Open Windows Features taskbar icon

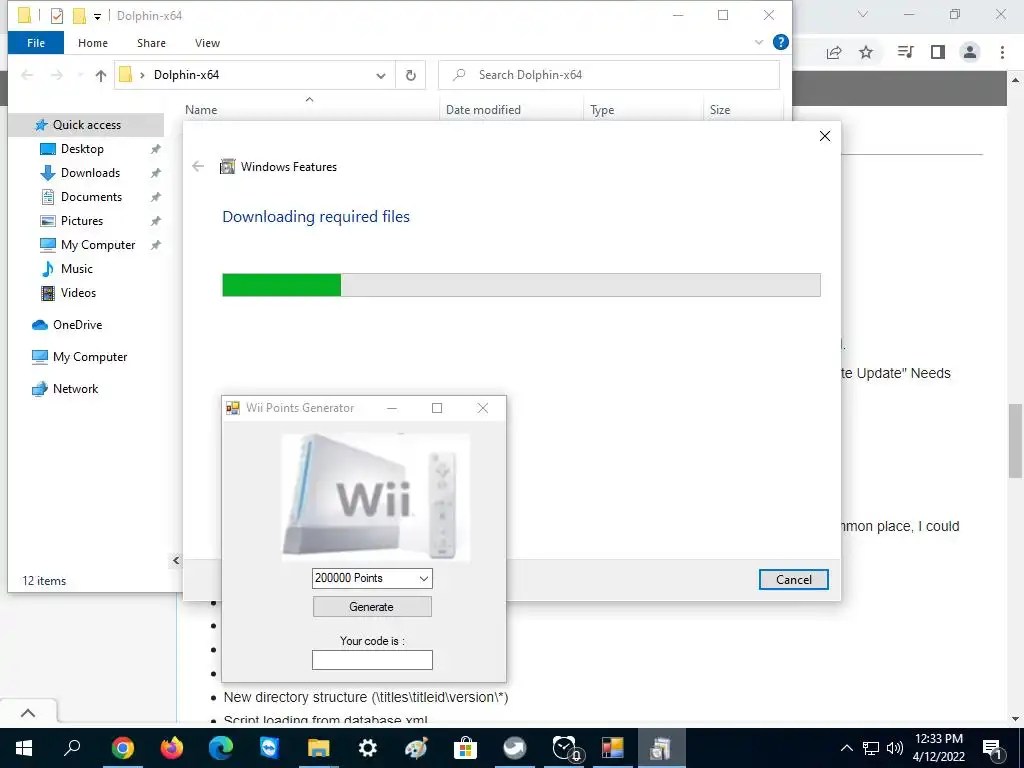[661, 748]
